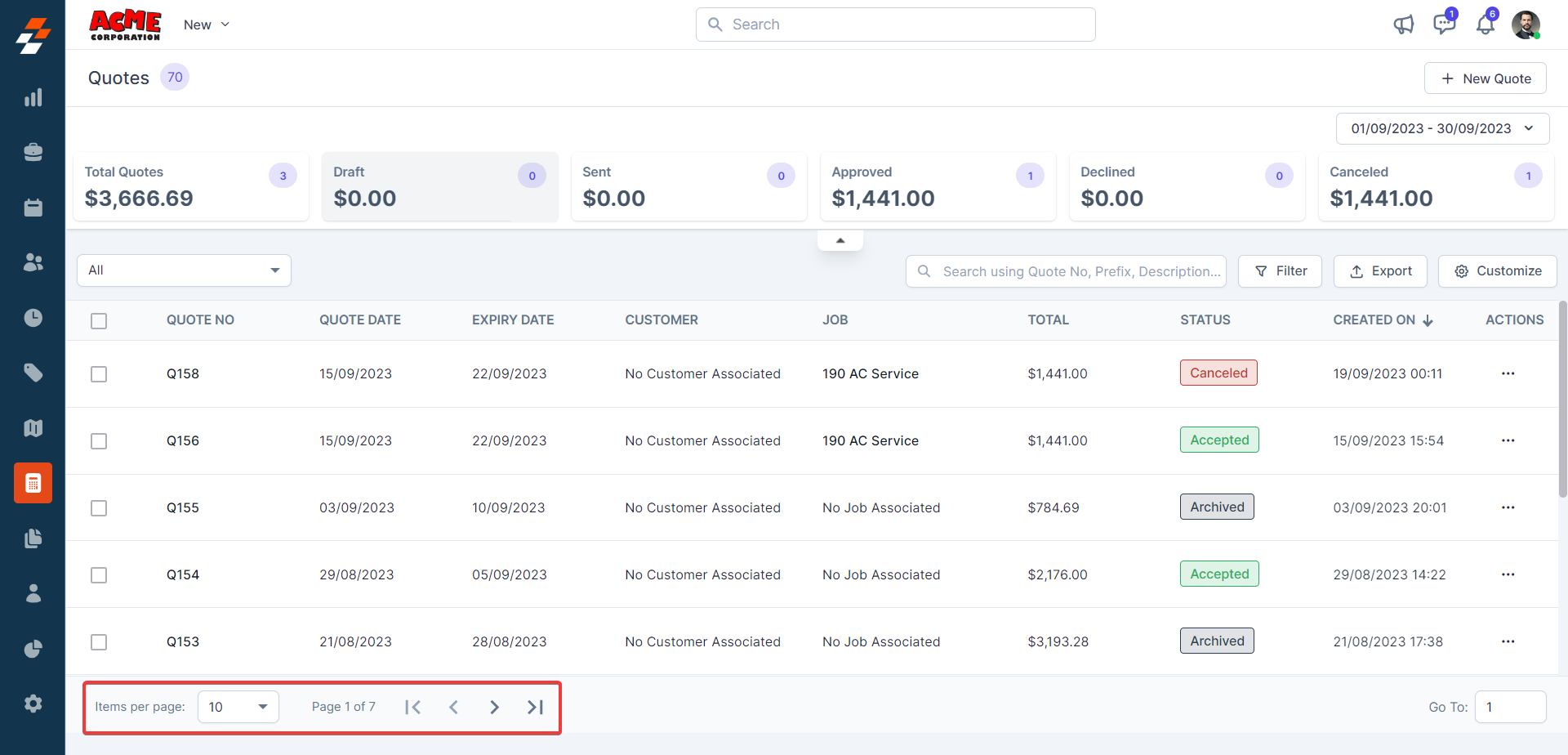Select the checkbox for quote Q158
The height and width of the screenshot is (755, 1568).
tap(99, 374)
